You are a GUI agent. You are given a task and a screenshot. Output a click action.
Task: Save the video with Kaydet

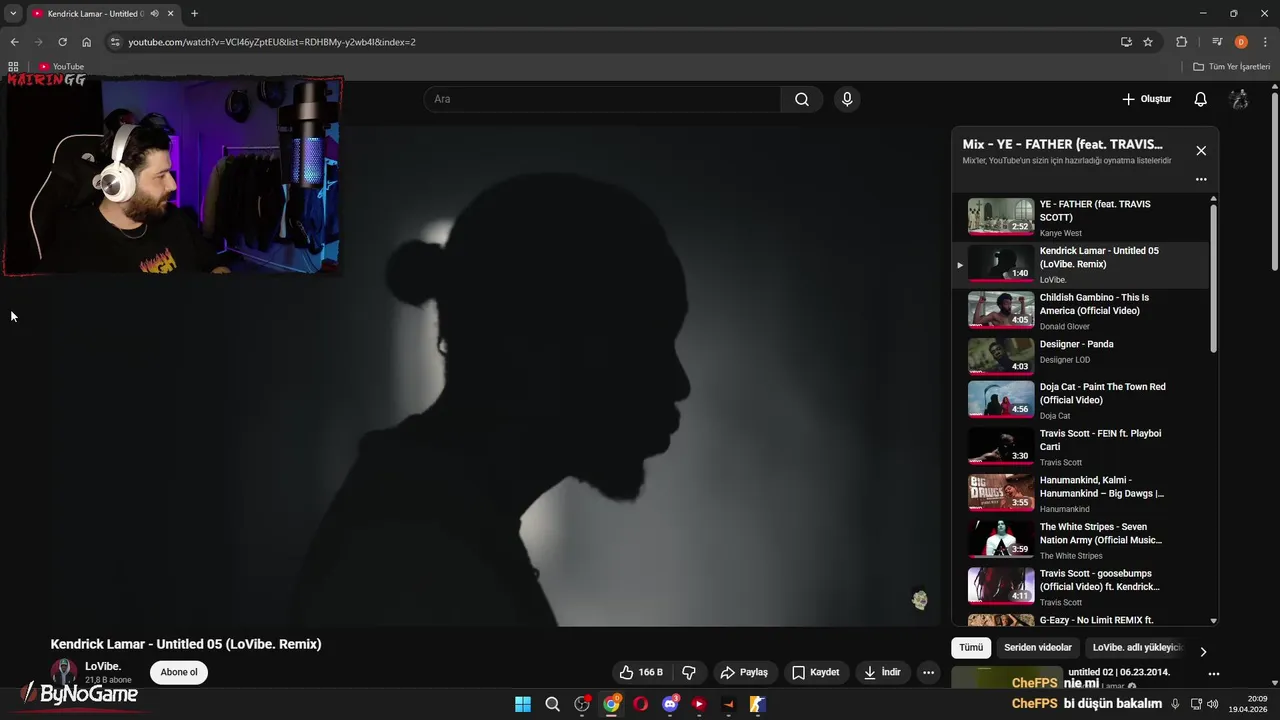(x=816, y=672)
